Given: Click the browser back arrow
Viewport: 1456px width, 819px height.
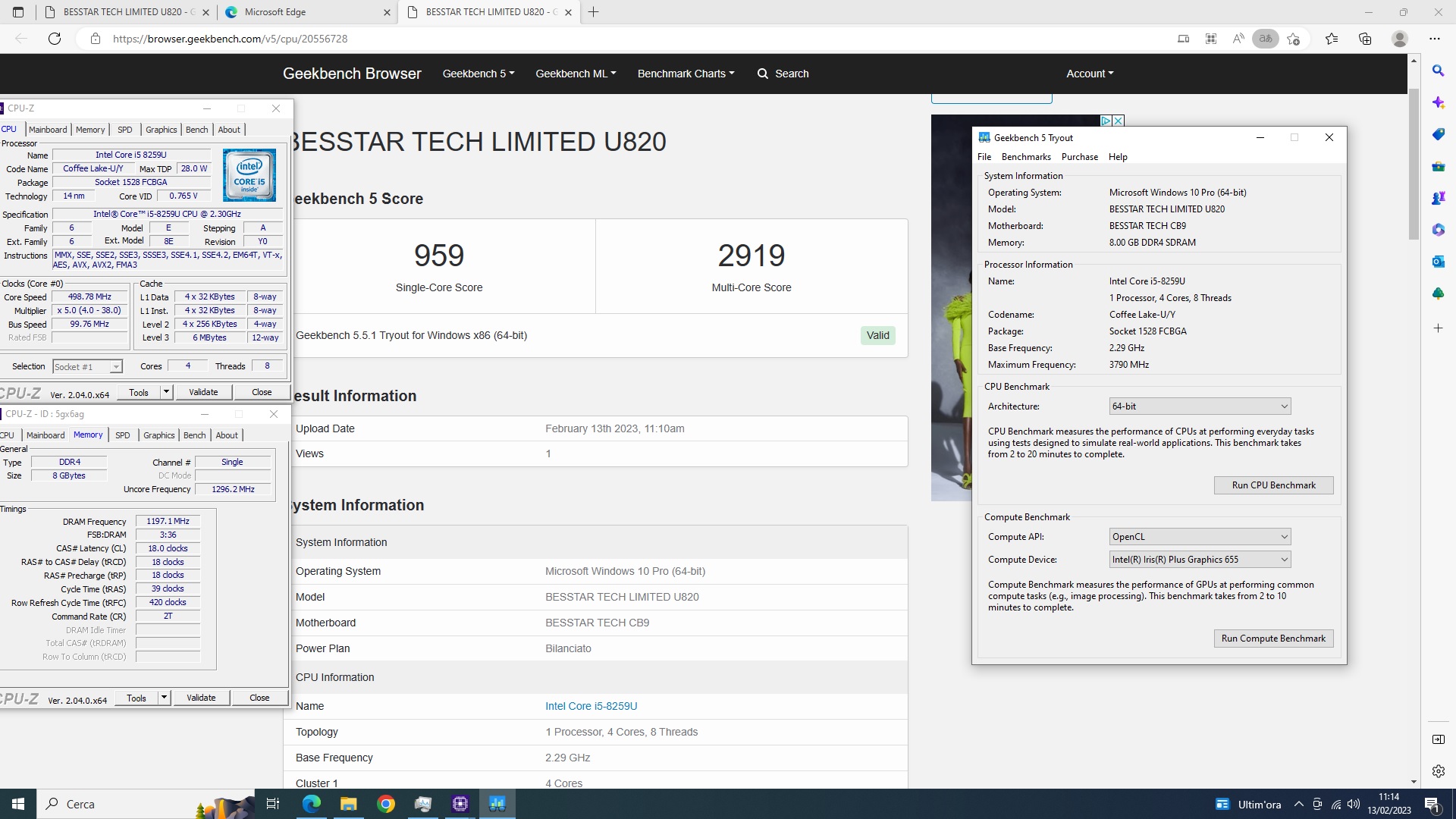Looking at the screenshot, I should pos(21,39).
